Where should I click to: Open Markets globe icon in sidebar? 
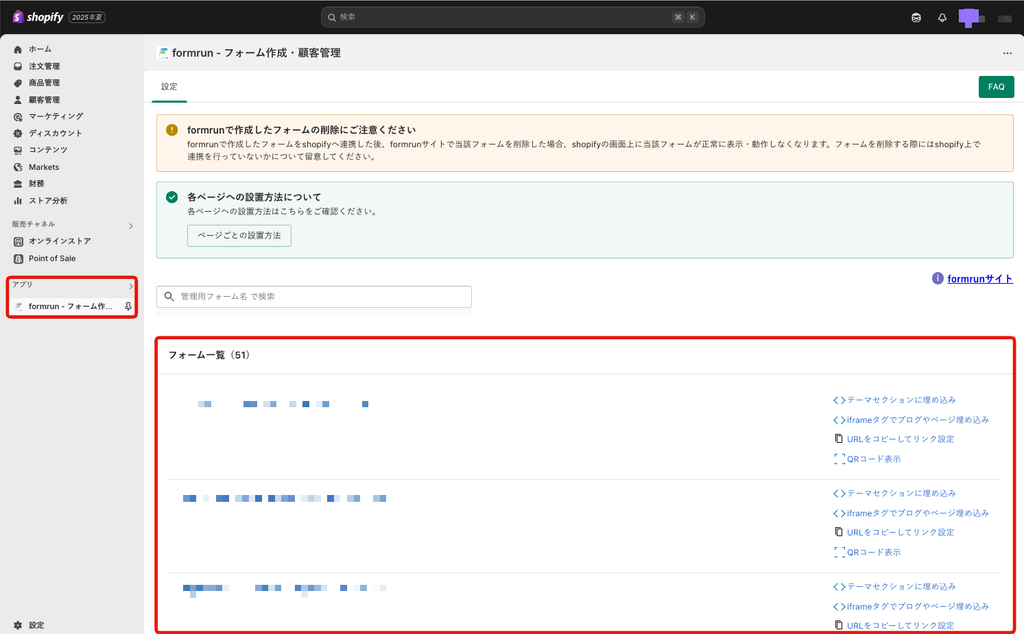18,167
